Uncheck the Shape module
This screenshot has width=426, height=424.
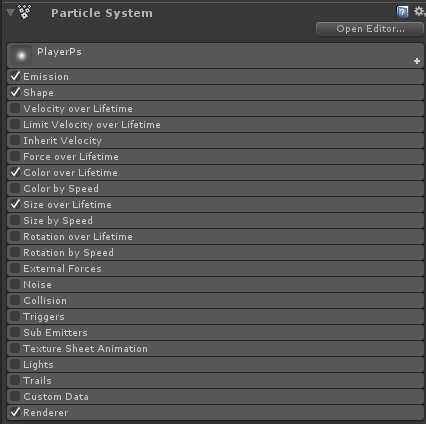[x=15, y=92]
